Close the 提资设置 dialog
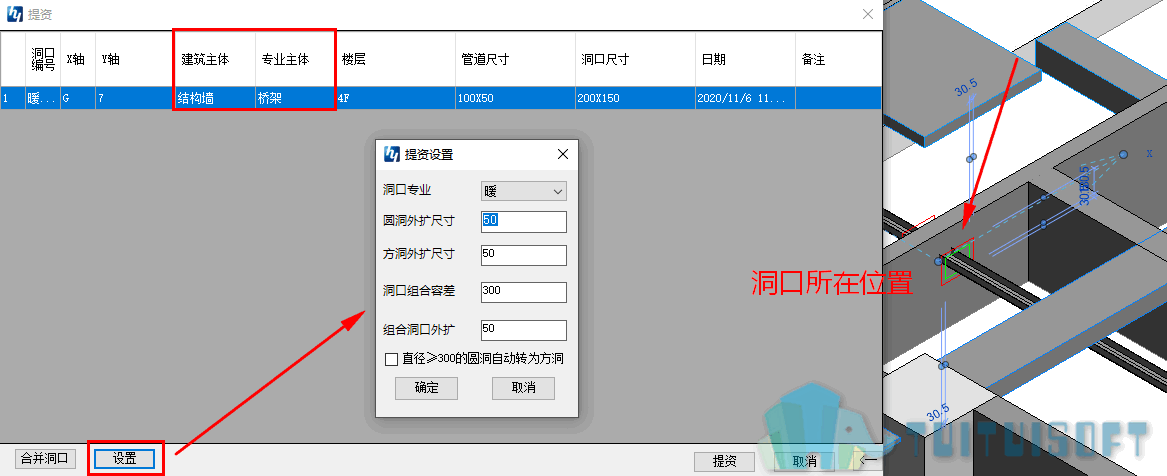1167x476 pixels. 563,154
